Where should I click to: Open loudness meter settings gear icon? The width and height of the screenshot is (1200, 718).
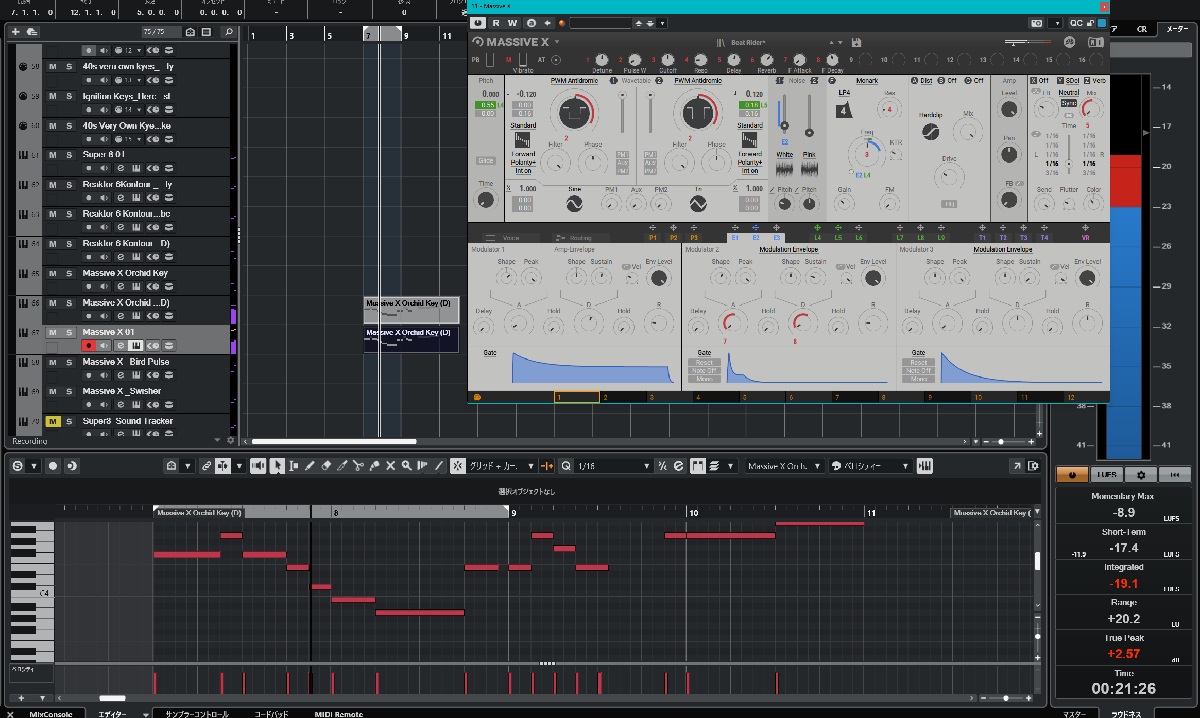[1140, 474]
